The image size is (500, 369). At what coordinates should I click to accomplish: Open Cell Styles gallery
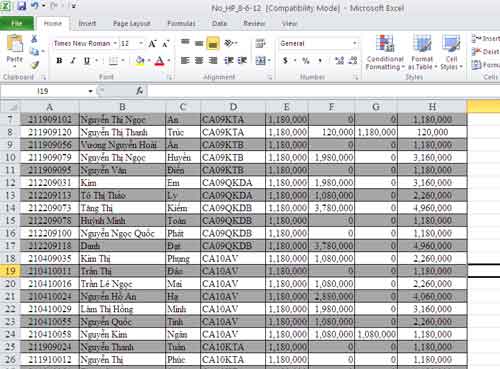coord(451,53)
